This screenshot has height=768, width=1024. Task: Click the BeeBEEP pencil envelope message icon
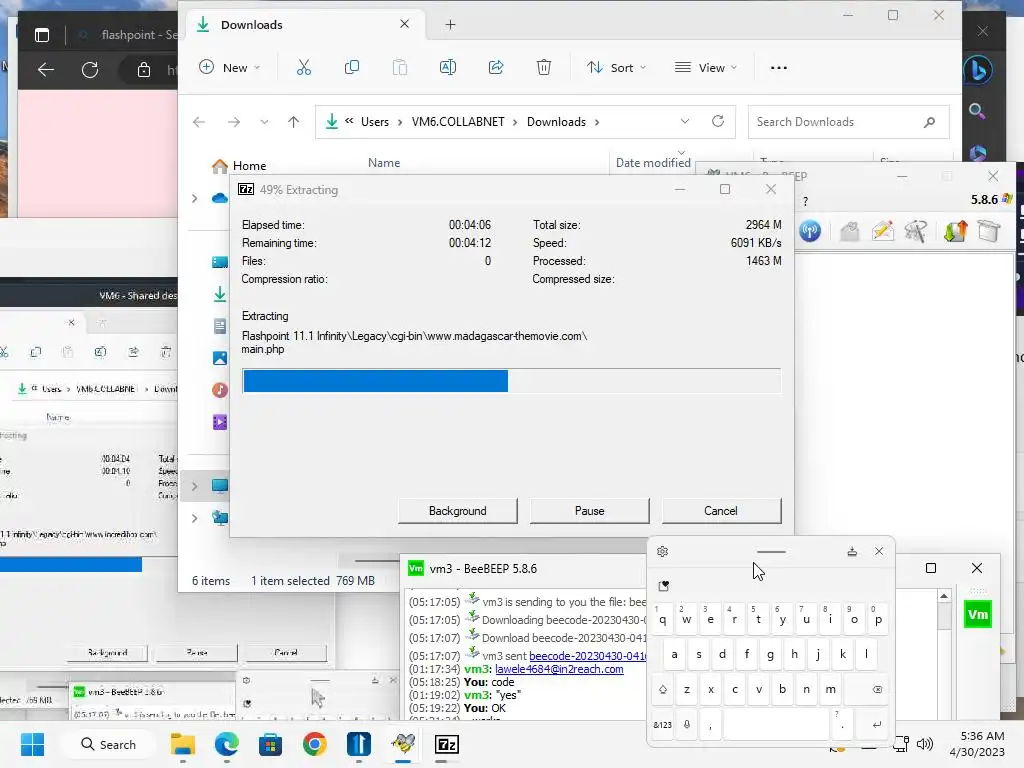882,231
